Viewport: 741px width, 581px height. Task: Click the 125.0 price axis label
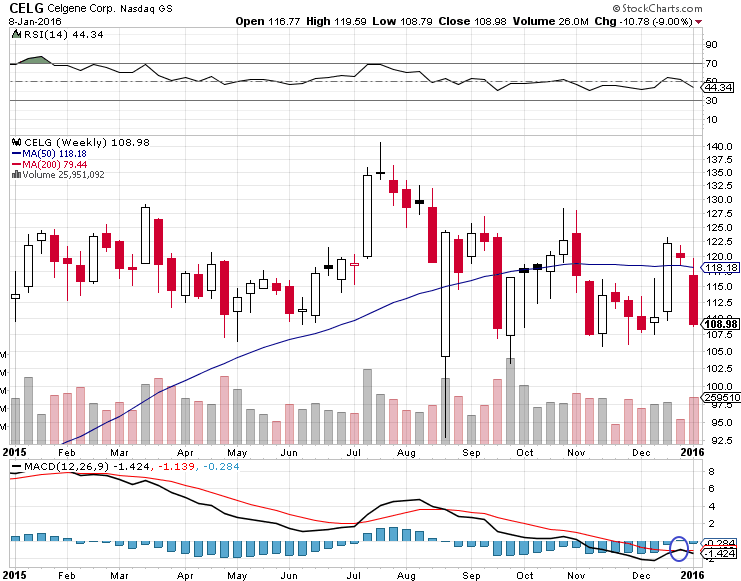[719, 227]
